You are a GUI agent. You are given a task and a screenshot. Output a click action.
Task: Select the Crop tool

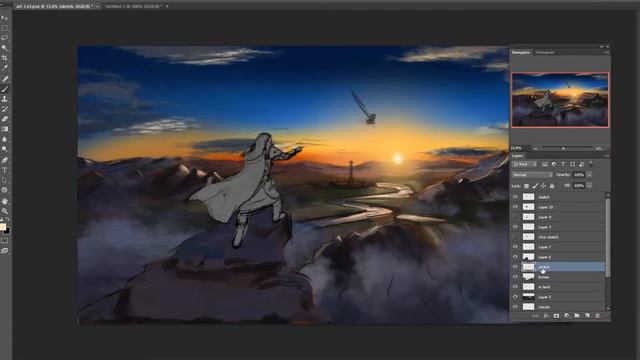[x=4, y=58]
